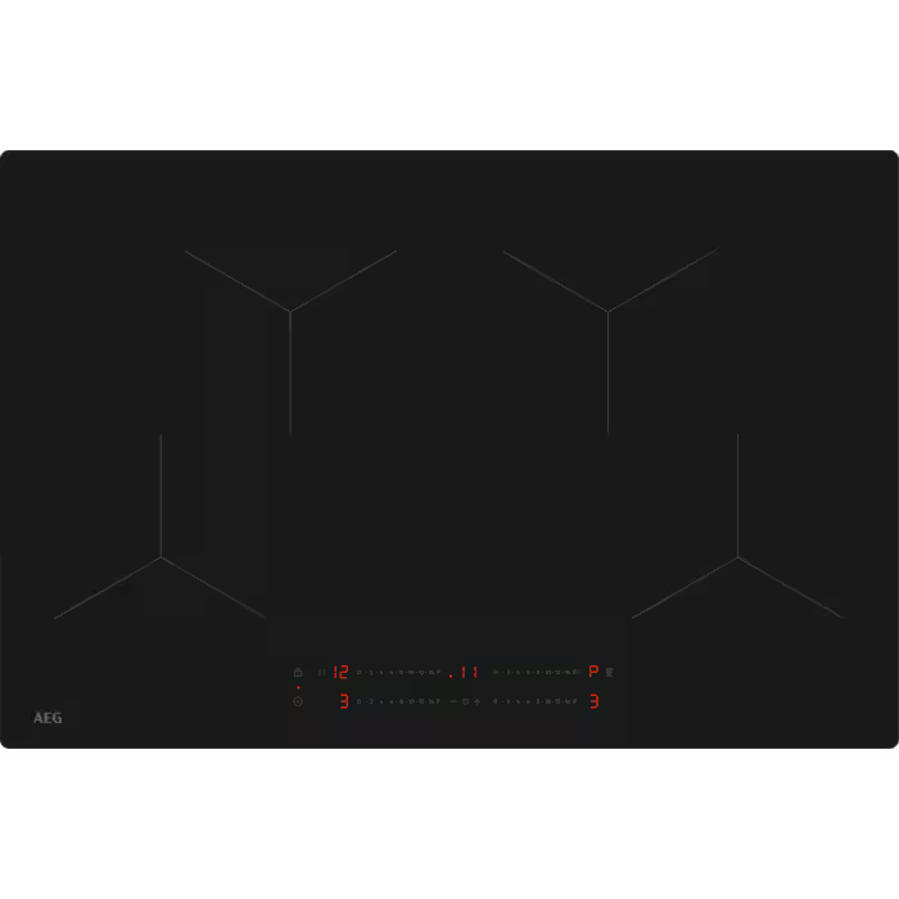Tap the top-right heat level slider
The height and width of the screenshot is (899, 899).
click(536, 672)
